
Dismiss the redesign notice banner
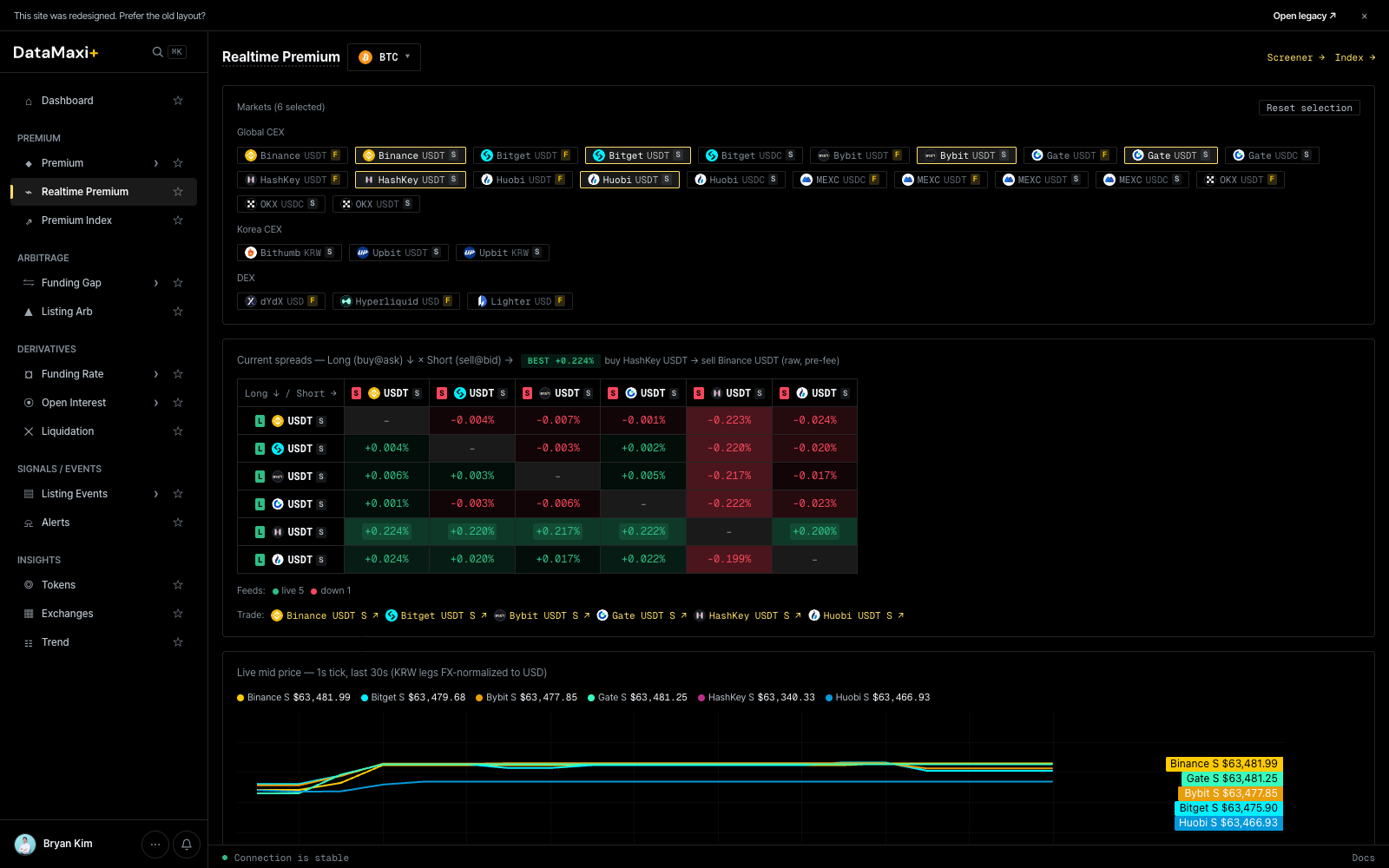pos(1364,16)
